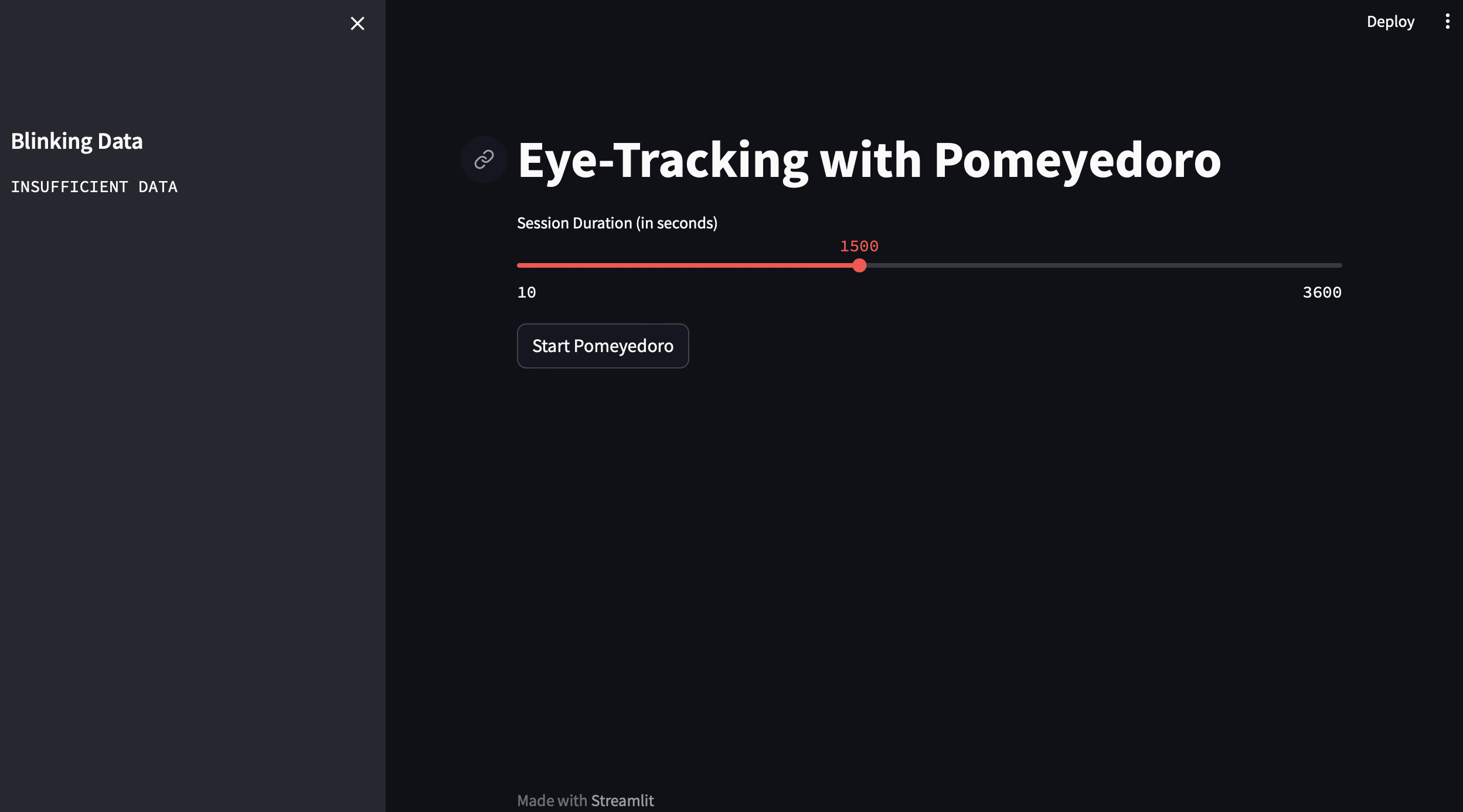This screenshot has width=1463, height=812.
Task: Click the minimum value label 10
Action: (526, 292)
